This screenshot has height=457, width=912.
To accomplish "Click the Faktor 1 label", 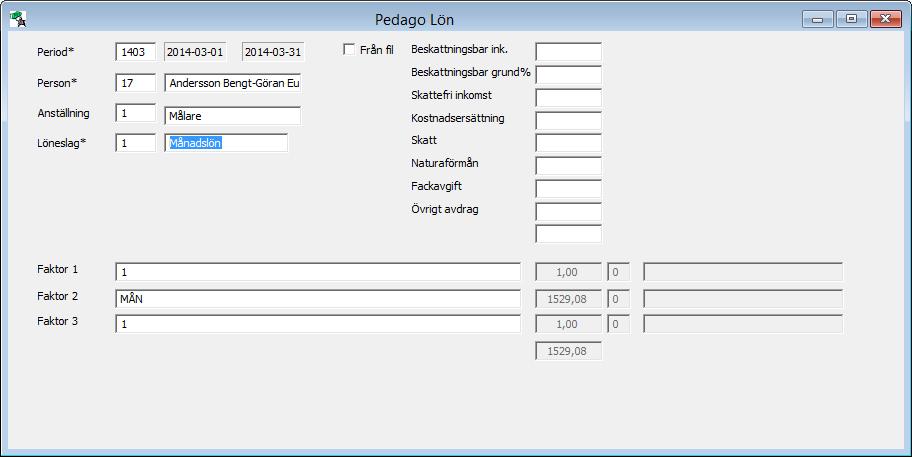I will (x=58, y=269).
